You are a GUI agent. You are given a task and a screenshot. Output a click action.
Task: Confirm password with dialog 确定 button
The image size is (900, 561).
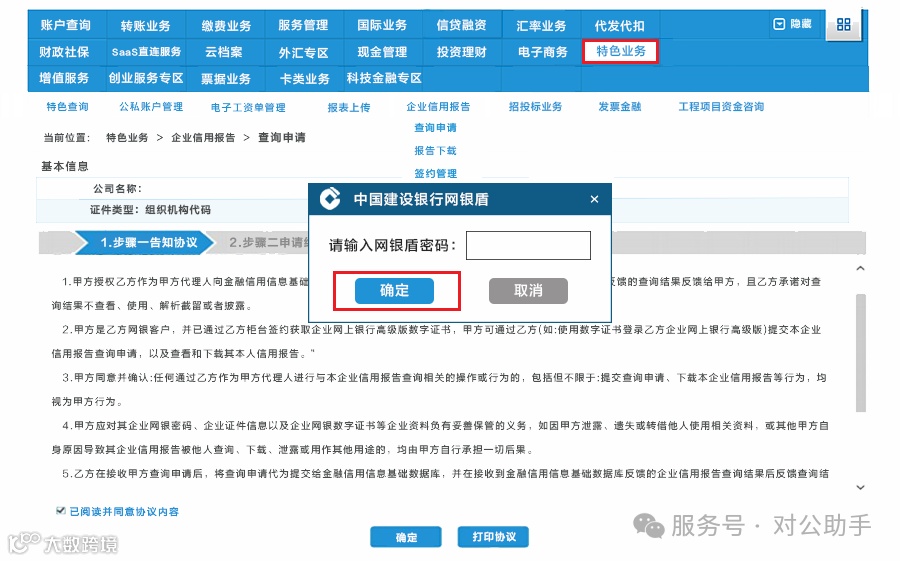(x=394, y=291)
